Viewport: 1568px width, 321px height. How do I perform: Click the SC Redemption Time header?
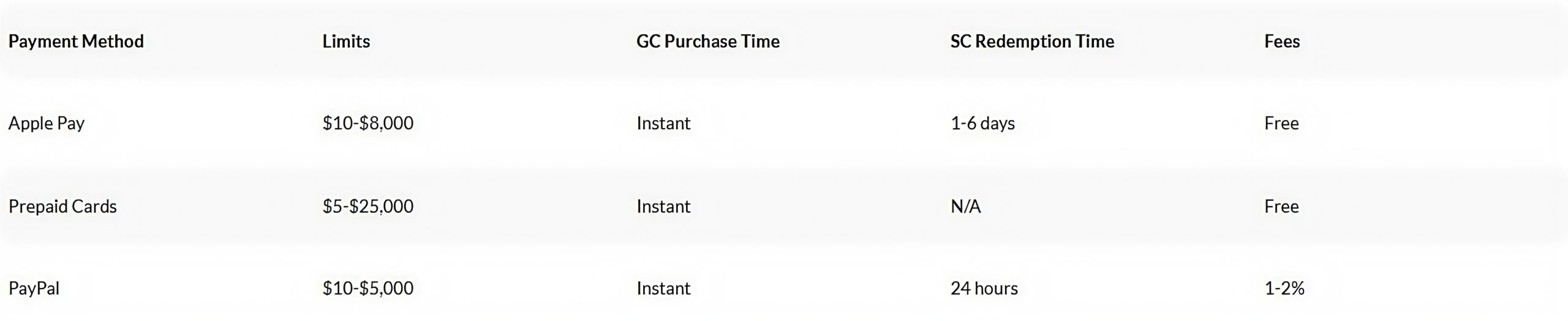coord(1032,42)
